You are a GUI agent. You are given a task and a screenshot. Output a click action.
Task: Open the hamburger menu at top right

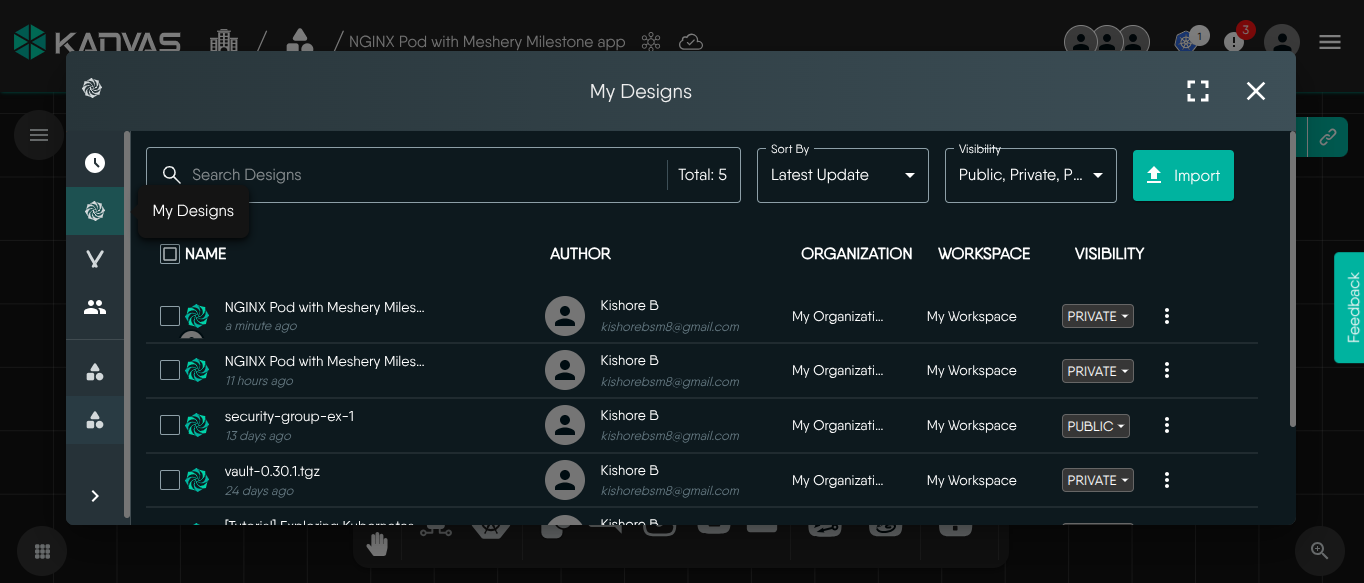pyautogui.click(x=1329, y=42)
